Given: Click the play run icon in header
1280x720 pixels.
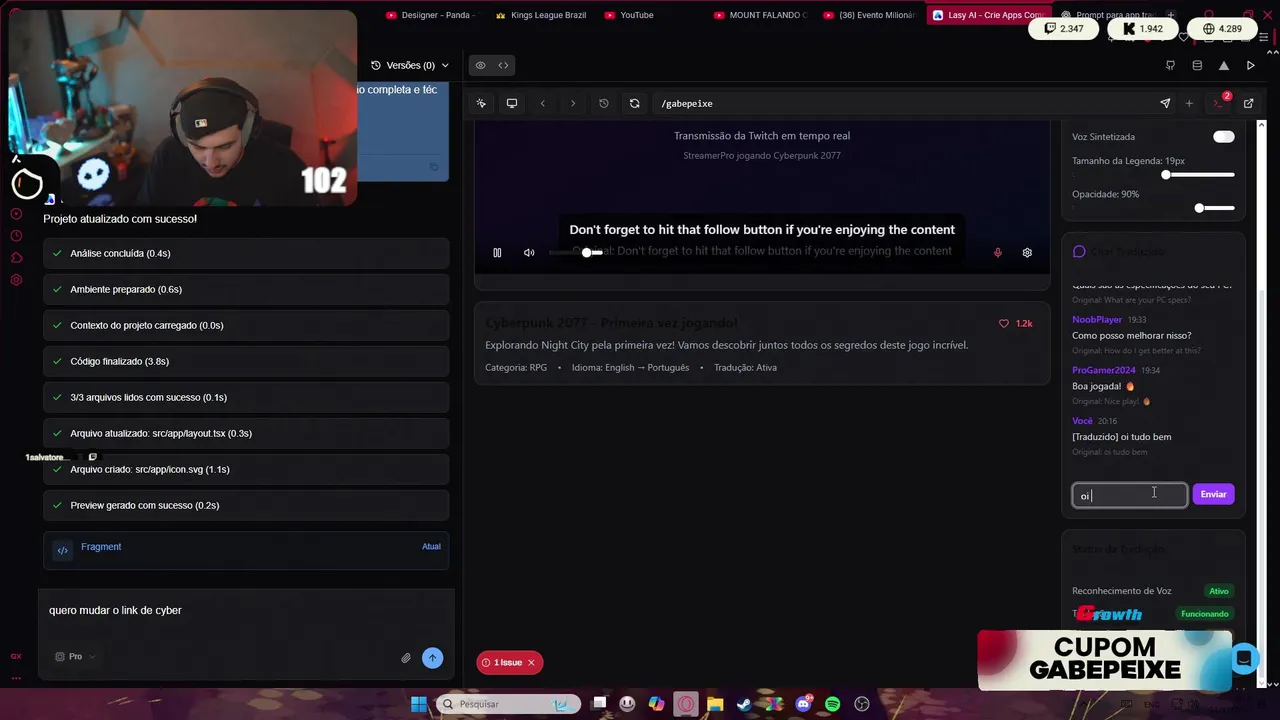Looking at the screenshot, I should coord(1251,65).
